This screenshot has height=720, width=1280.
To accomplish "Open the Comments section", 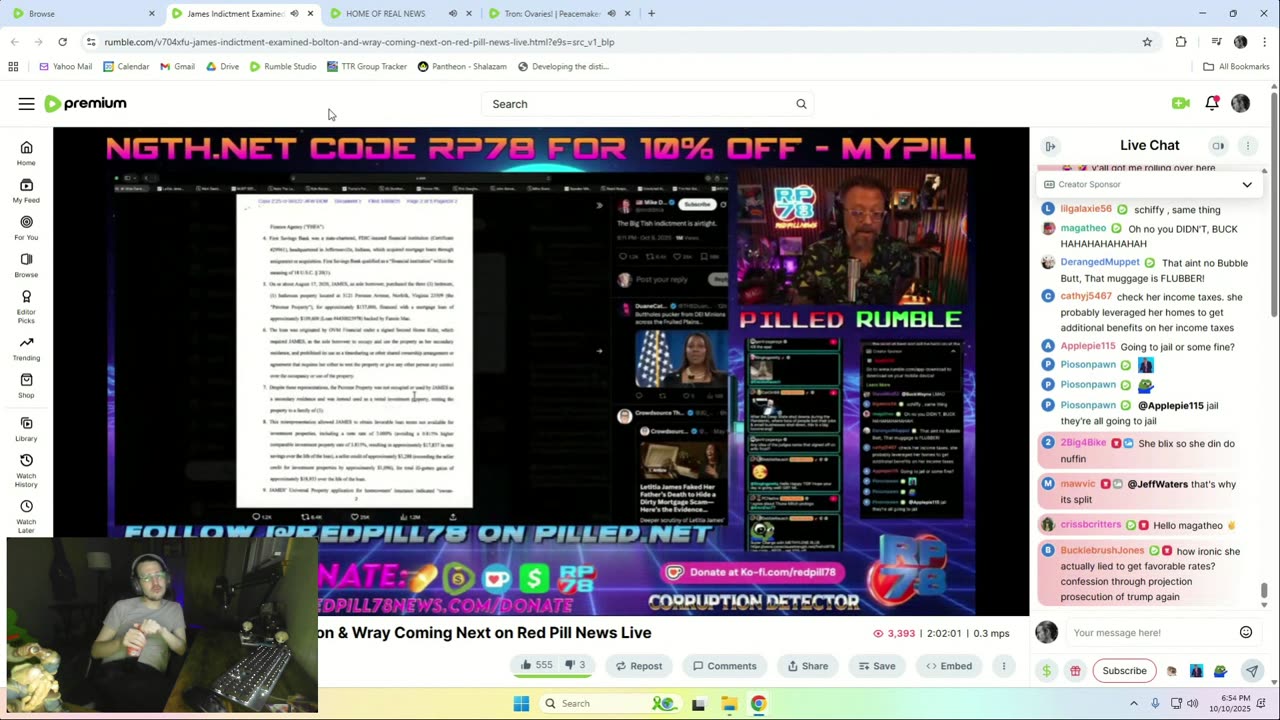I will (725, 666).
